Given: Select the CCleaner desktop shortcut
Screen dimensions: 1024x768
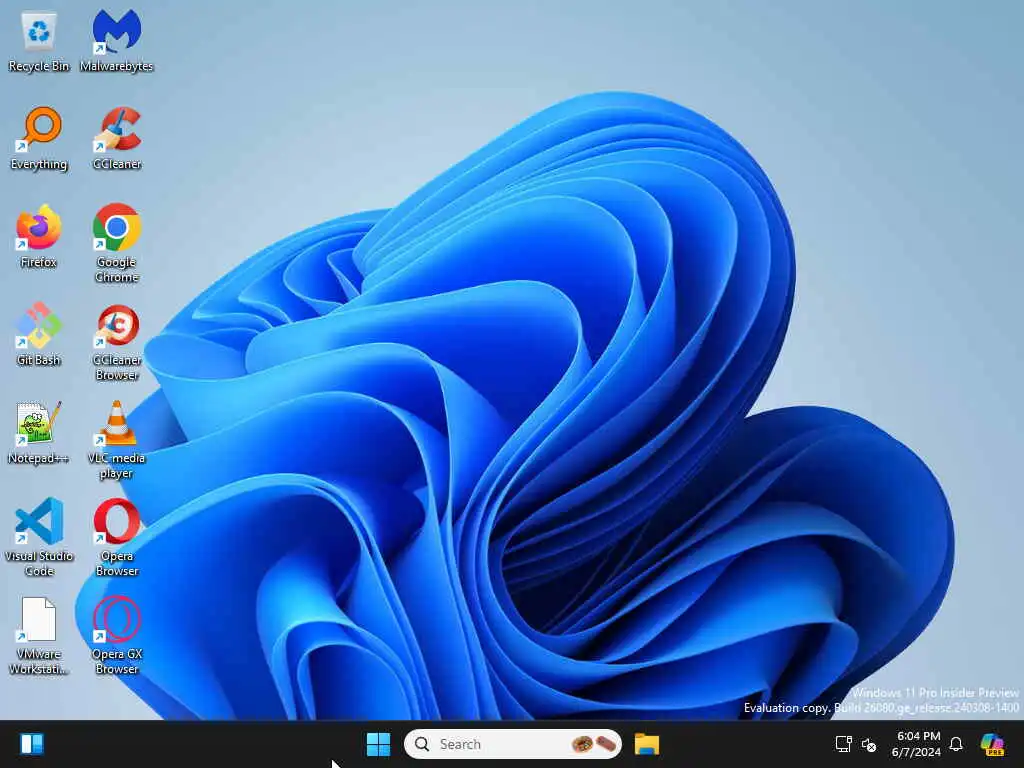Looking at the screenshot, I should pyautogui.click(x=117, y=138).
